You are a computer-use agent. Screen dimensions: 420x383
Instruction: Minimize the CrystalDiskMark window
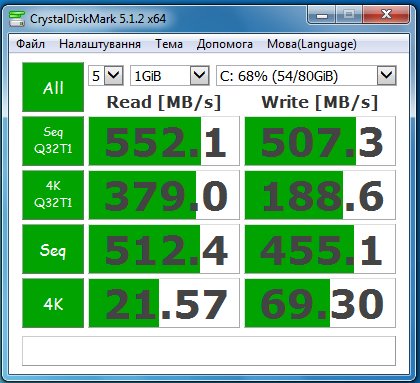(322, 15)
